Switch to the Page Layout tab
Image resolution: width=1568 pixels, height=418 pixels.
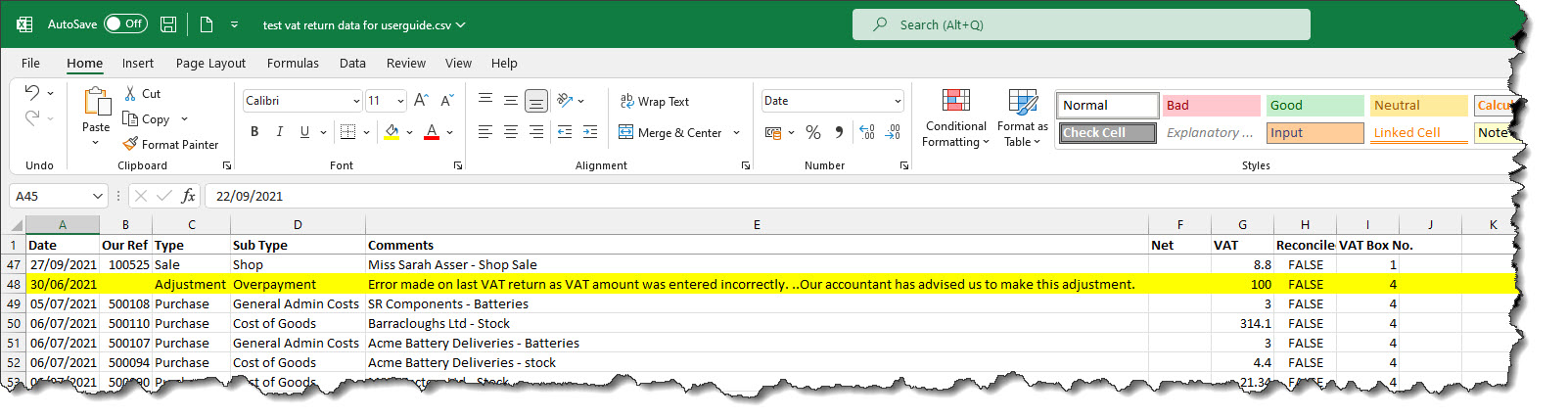click(x=210, y=63)
